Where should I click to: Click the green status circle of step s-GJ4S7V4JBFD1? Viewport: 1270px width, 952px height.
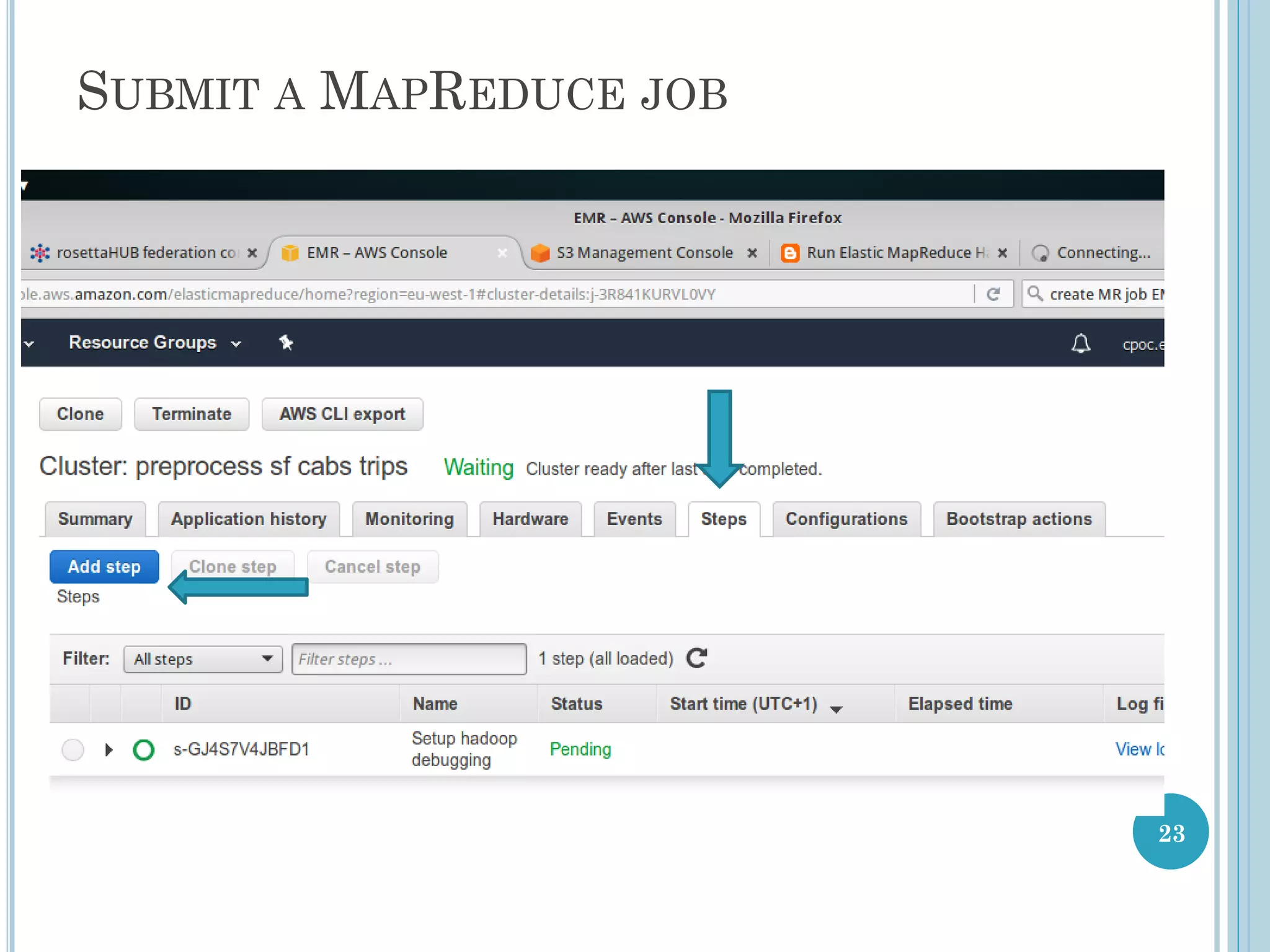pyautogui.click(x=144, y=749)
